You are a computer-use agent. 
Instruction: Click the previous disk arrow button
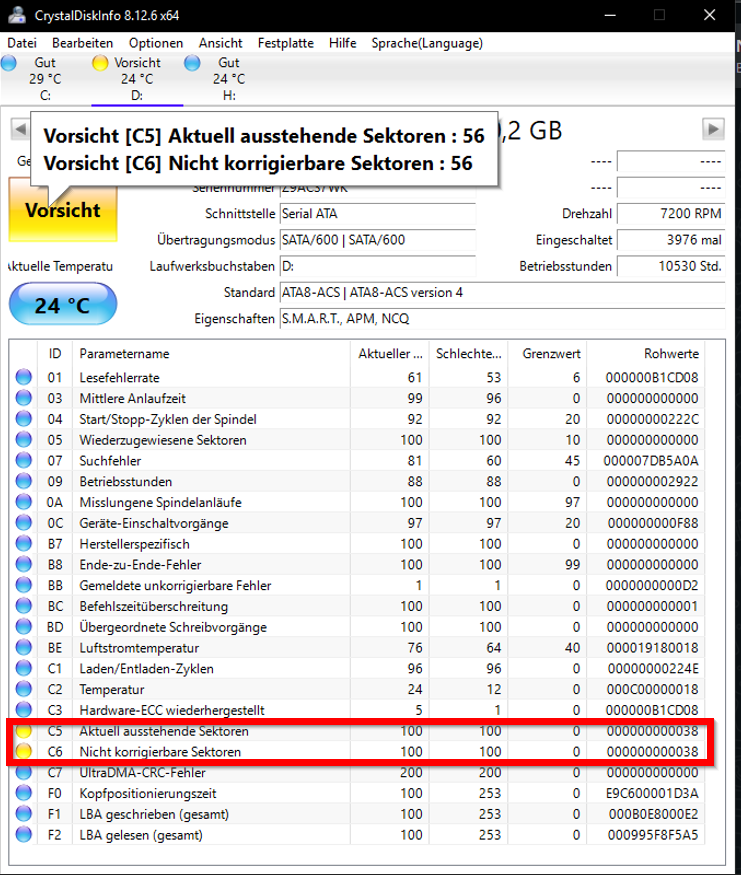click(20, 129)
